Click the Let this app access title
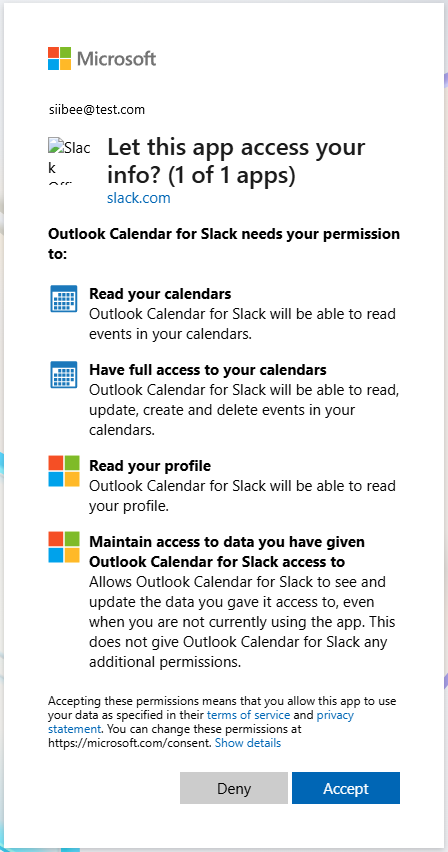 click(237, 161)
